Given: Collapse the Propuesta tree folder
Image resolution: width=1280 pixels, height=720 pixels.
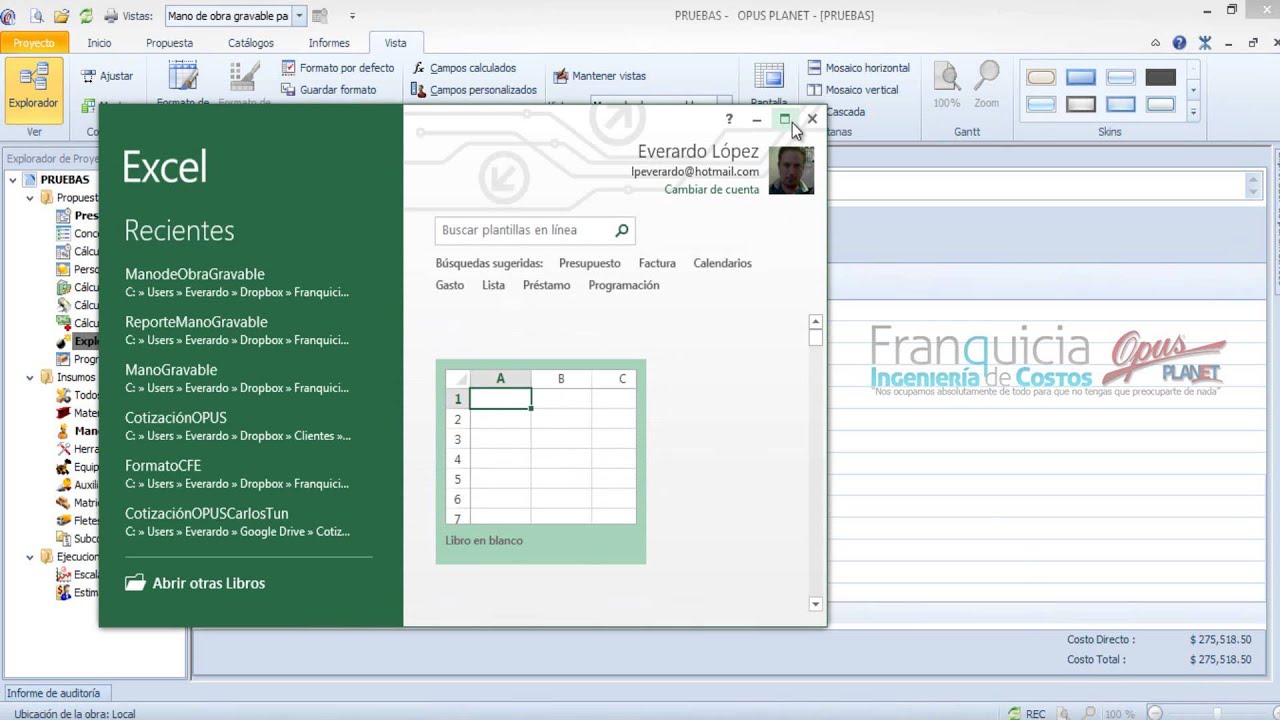Looking at the screenshot, I should point(30,198).
